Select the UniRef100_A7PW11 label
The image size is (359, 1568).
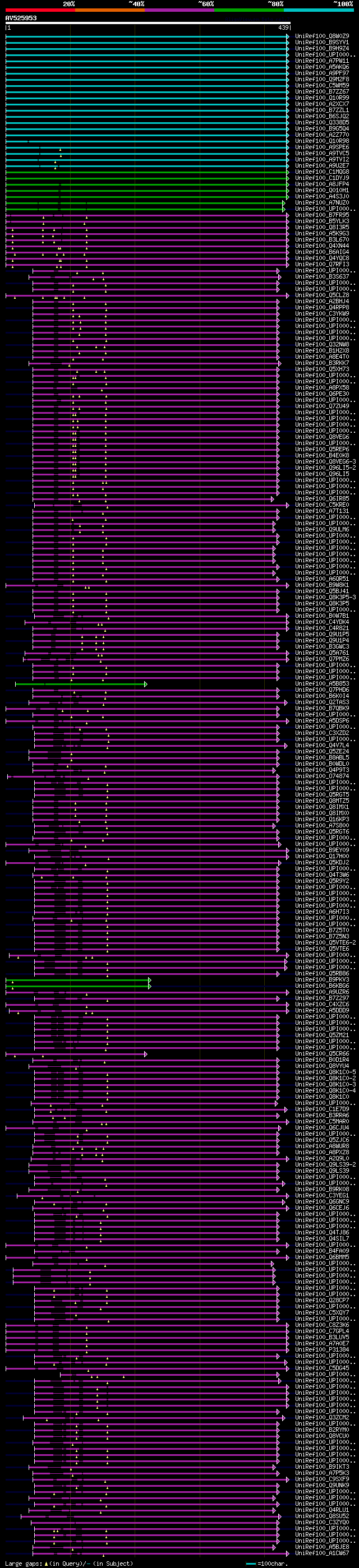323,61
